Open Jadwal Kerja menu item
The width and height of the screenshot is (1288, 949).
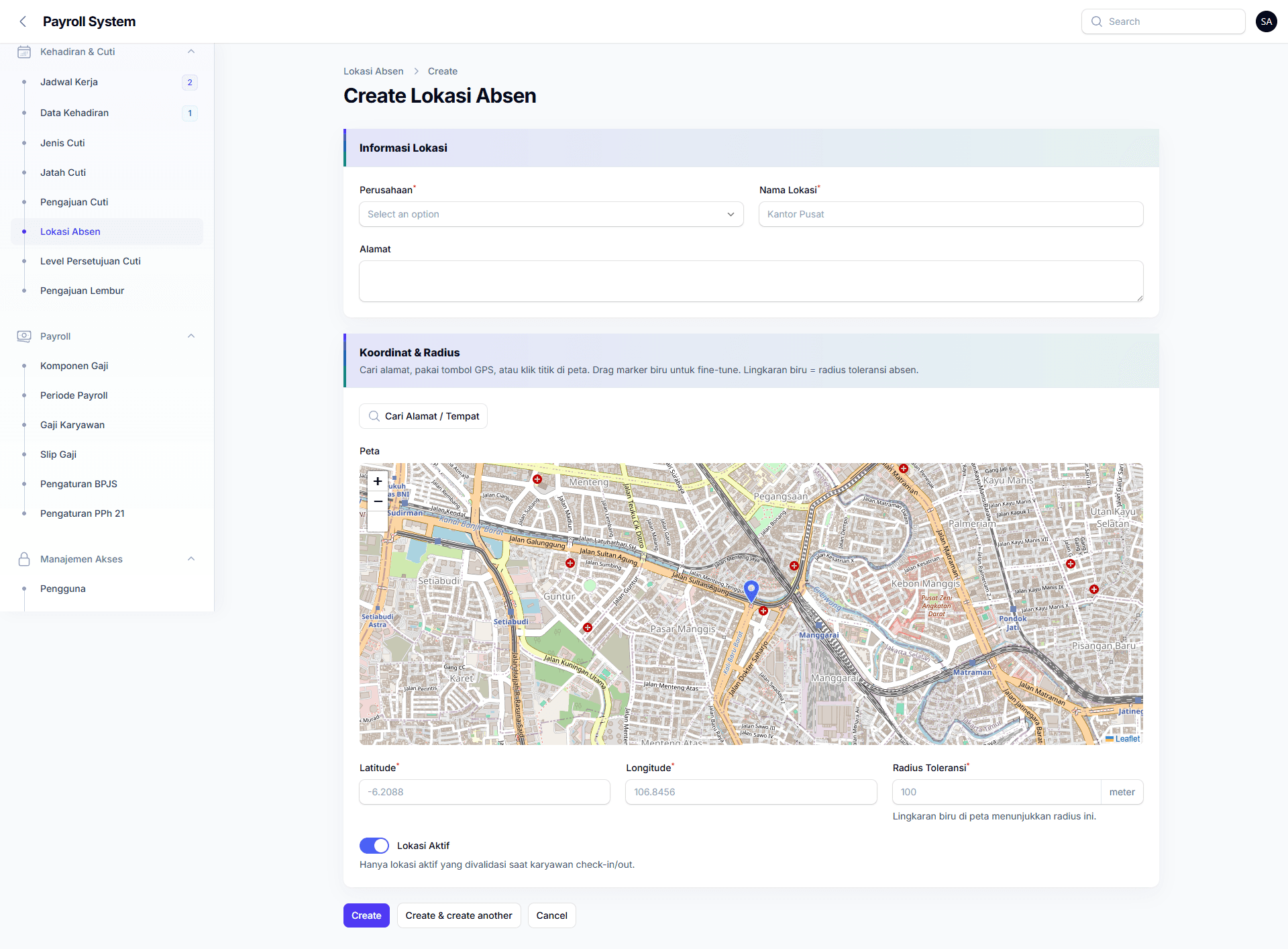tap(107, 82)
